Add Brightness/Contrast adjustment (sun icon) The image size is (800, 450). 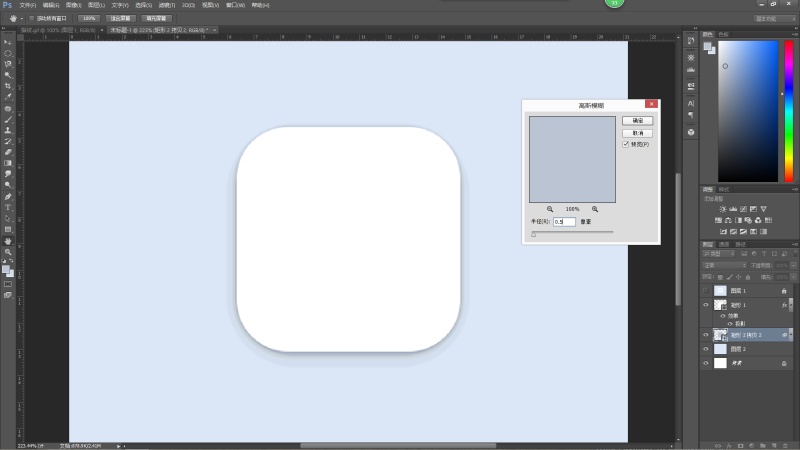coord(722,209)
